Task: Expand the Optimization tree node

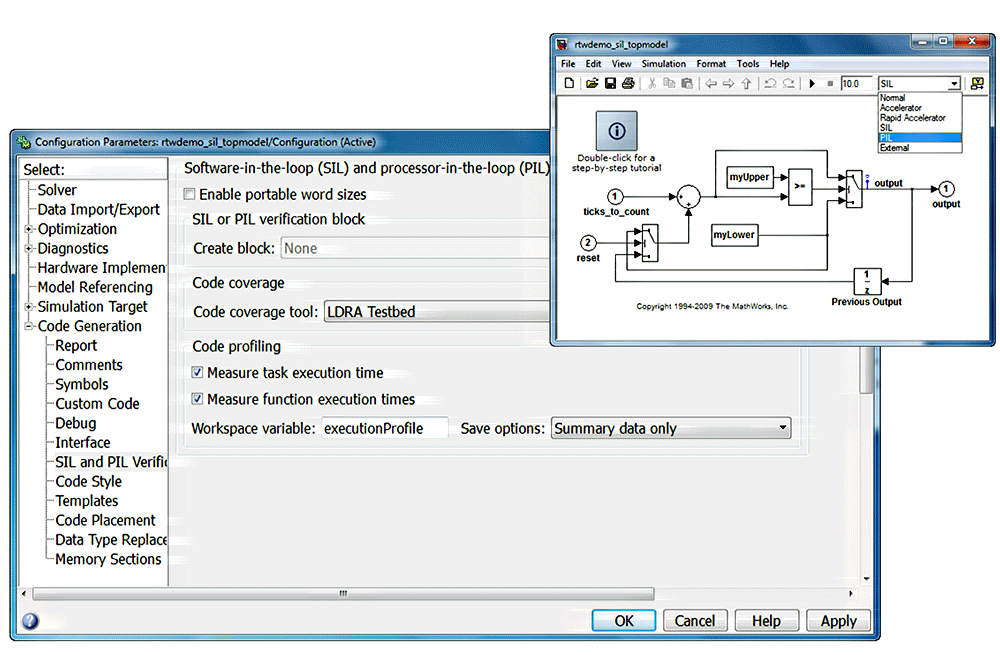Action: 29,229
